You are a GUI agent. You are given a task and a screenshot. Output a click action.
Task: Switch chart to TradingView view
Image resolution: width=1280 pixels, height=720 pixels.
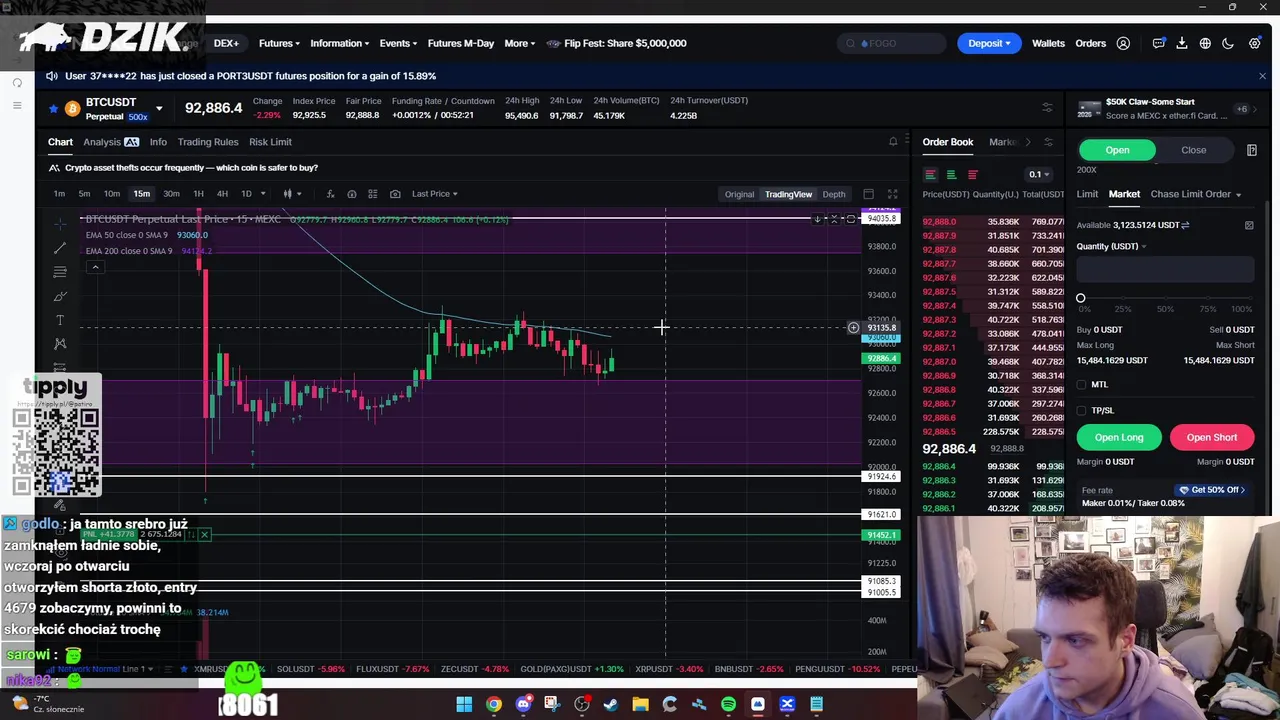[x=788, y=194]
